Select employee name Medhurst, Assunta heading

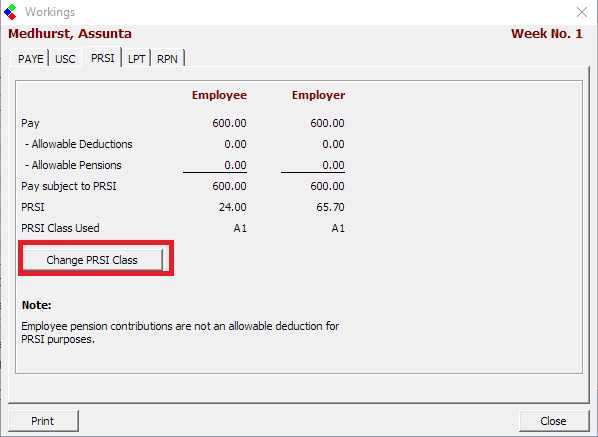tap(70, 34)
